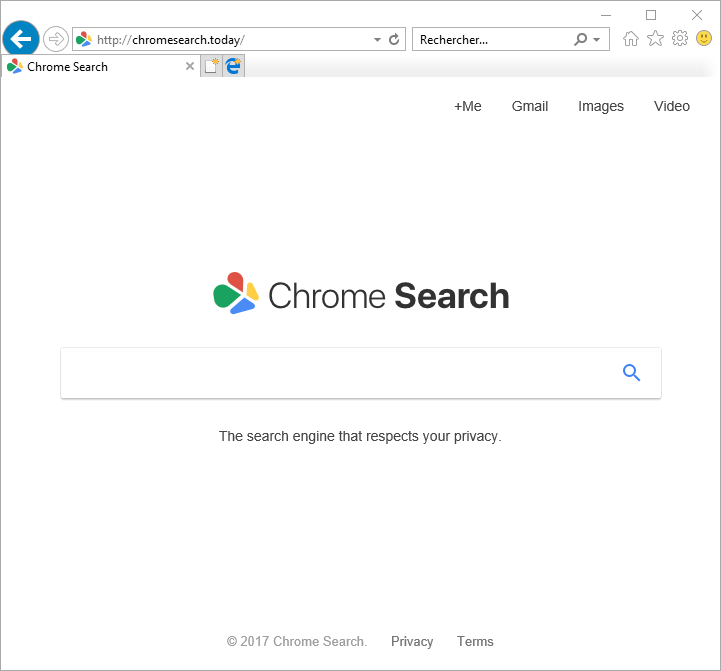Click the toolbar search magnifier icon

[x=581, y=40]
